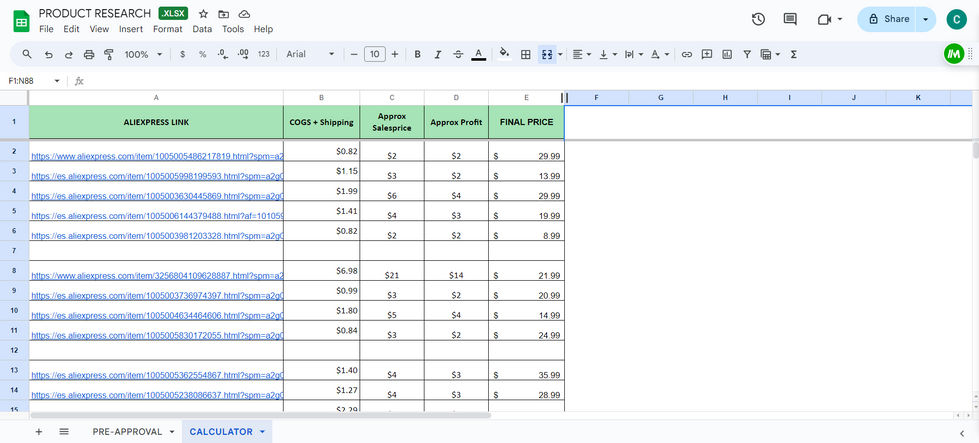Image resolution: width=979 pixels, height=443 pixels.
Task: Open version history clock icon
Action: [x=758, y=19]
